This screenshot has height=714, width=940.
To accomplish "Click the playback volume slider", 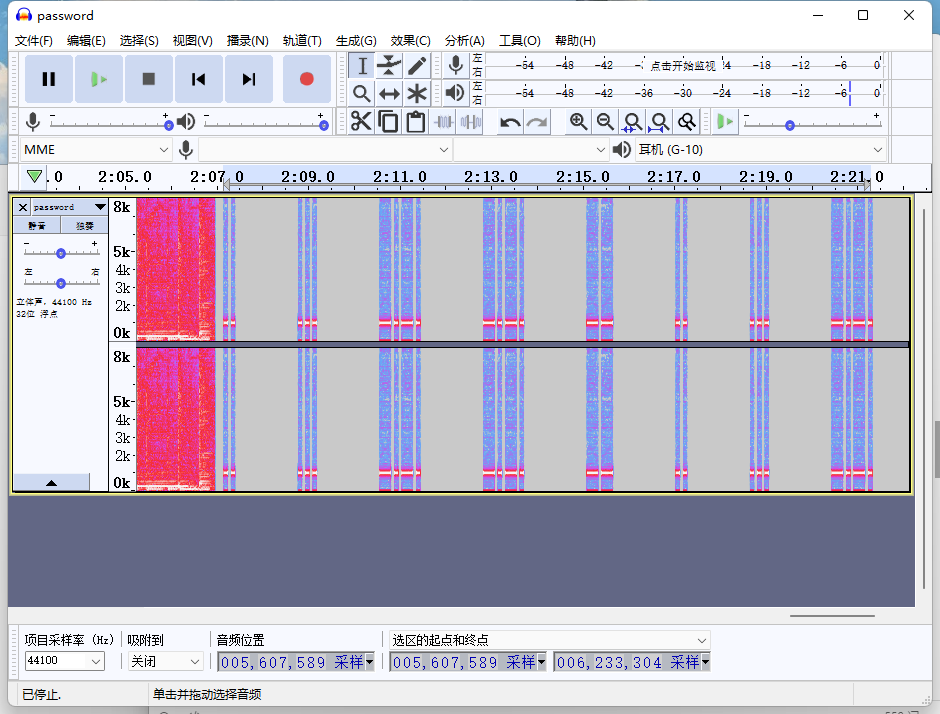I will pos(264,123).
